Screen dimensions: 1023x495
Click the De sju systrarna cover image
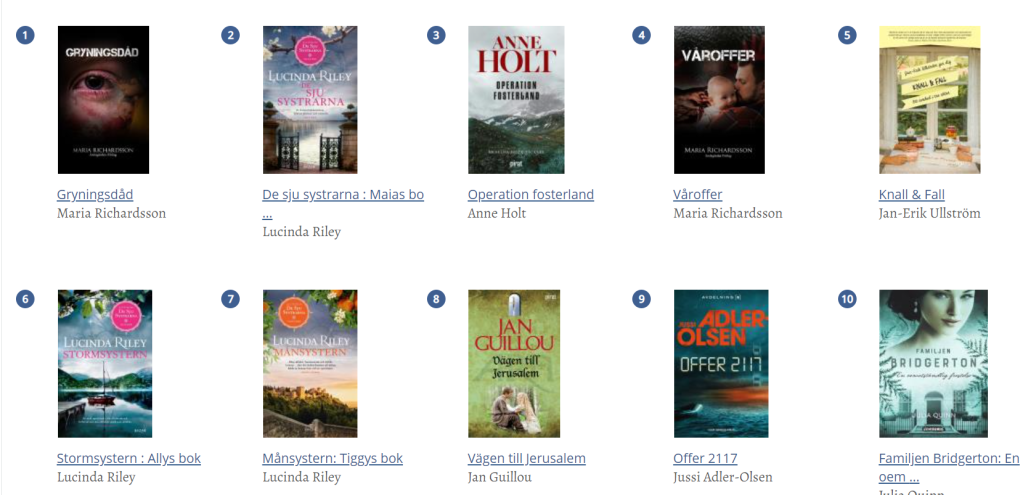tap(310, 100)
